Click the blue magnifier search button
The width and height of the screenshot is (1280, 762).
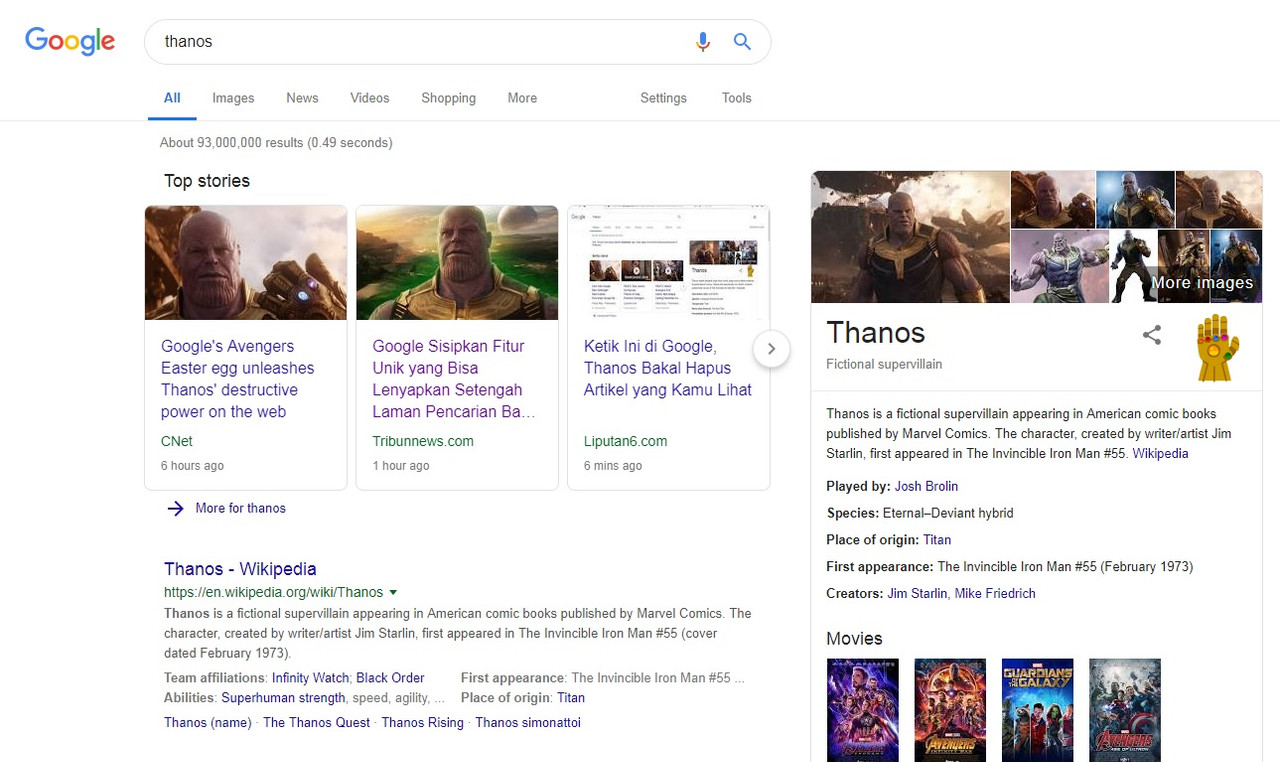[742, 42]
